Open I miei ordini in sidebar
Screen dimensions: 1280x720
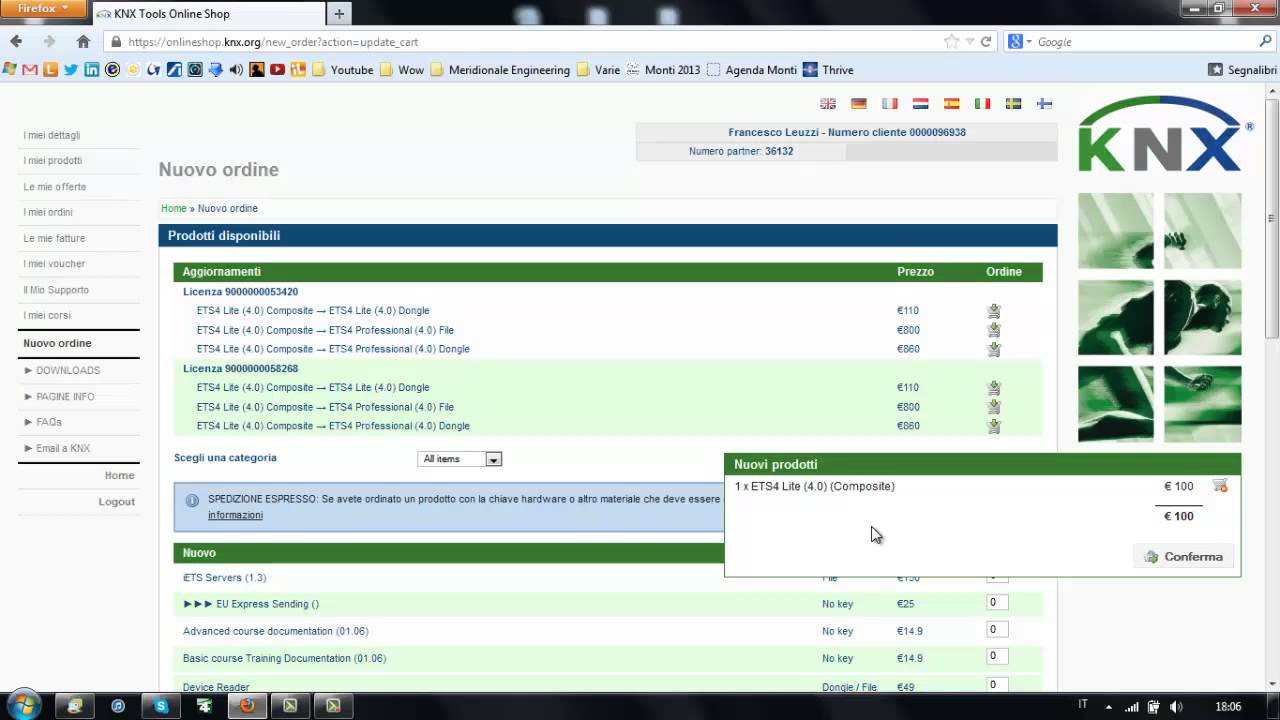tap(48, 212)
